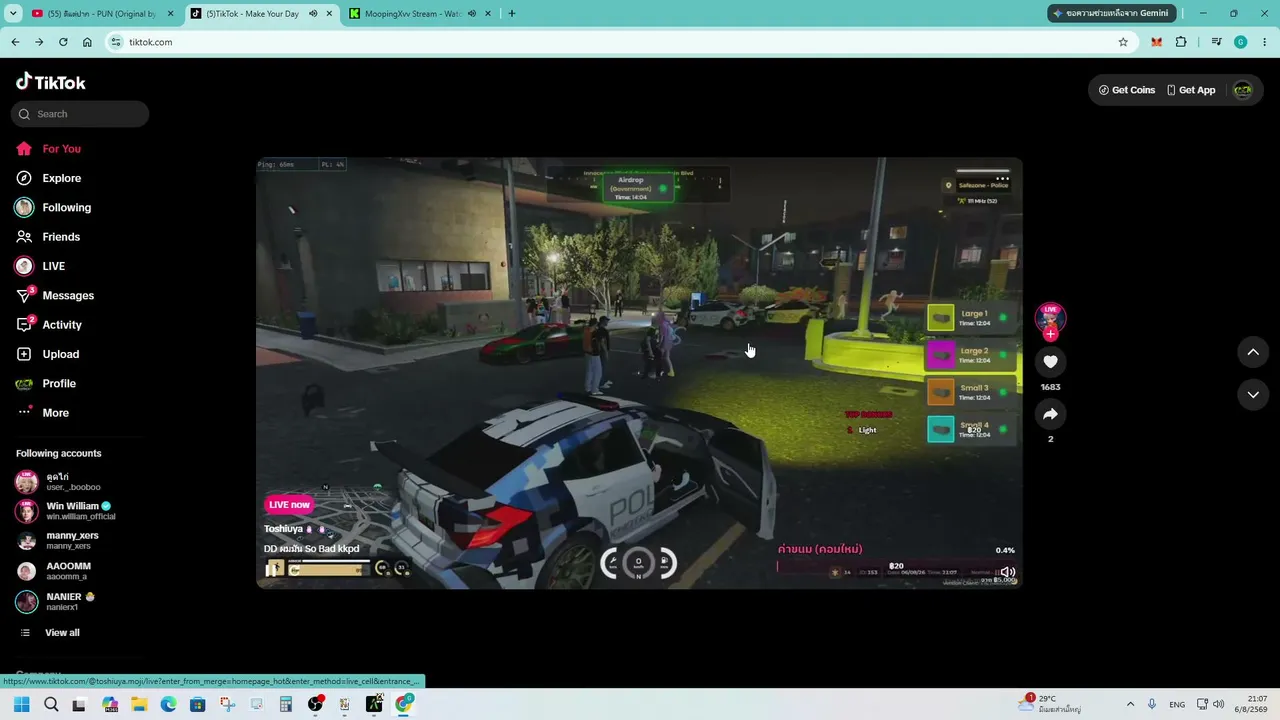Open the live stream video
The height and width of the screenshot is (720, 1280).
tap(639, 373)
